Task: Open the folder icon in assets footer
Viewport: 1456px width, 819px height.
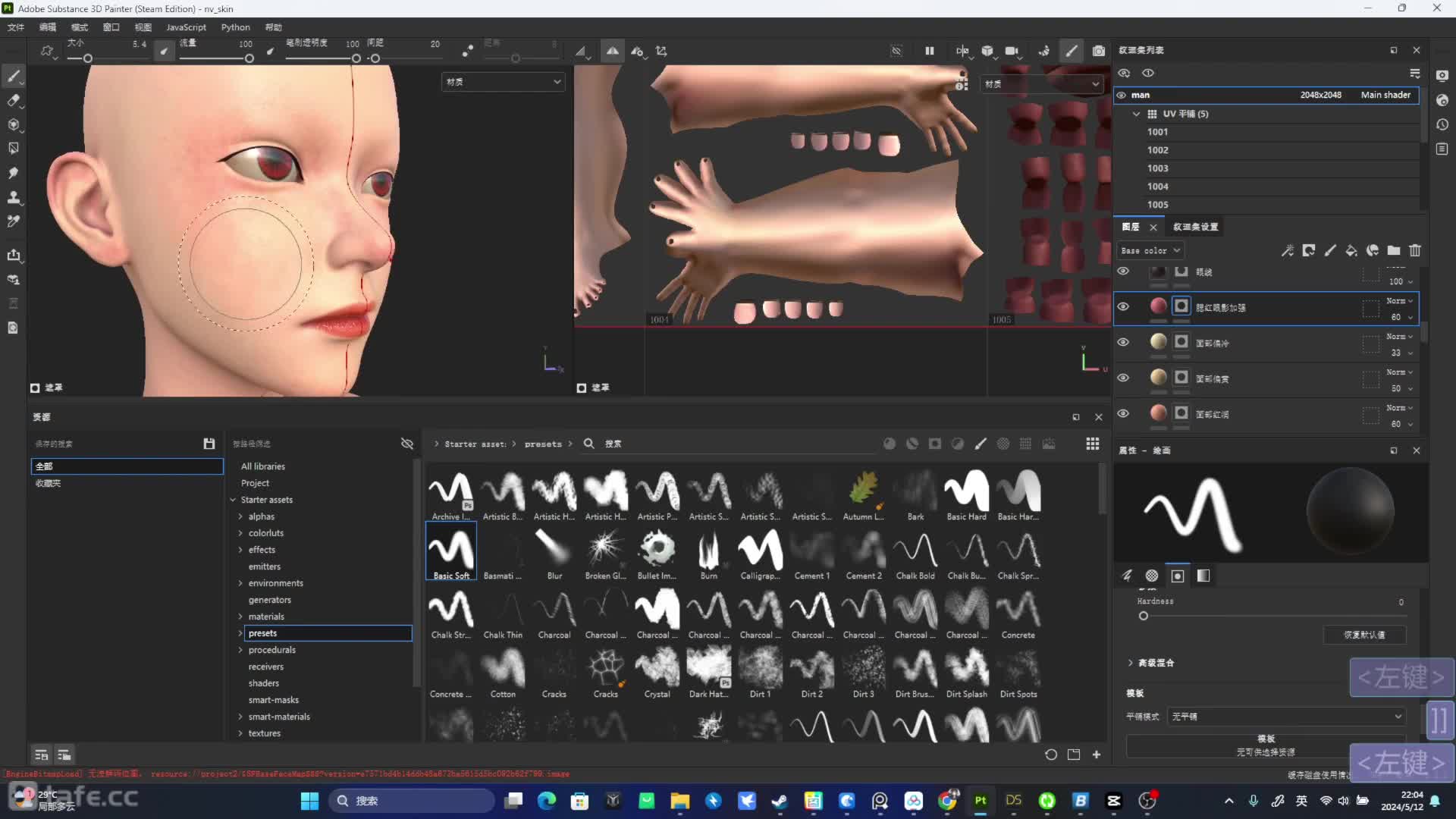Action: pos(1074,755)
